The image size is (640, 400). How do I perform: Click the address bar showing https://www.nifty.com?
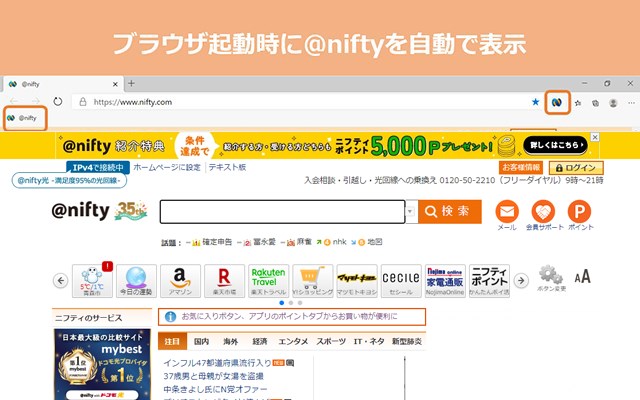coord(302,102)
